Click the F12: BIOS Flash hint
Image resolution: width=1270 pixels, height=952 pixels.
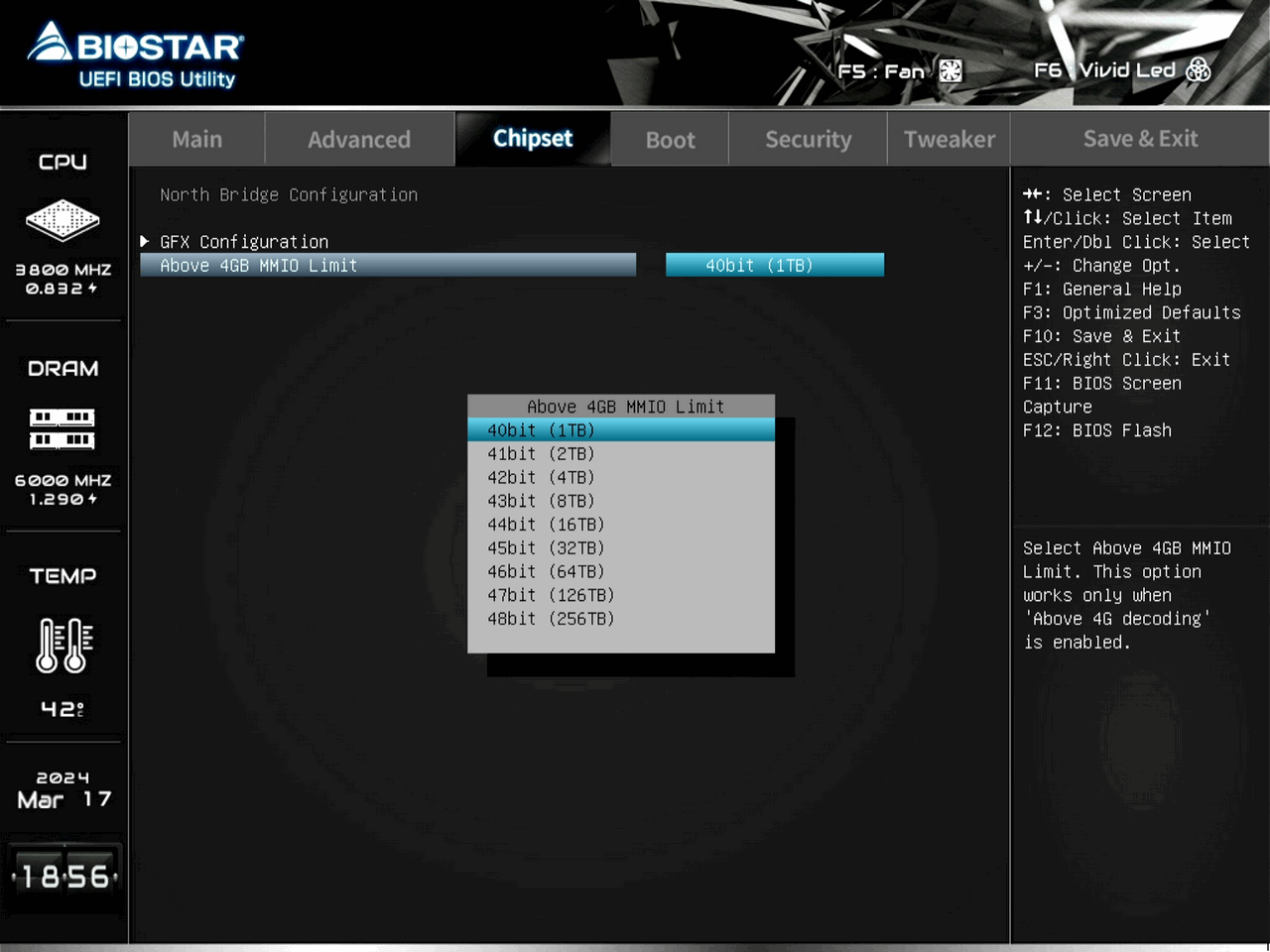1097,430
